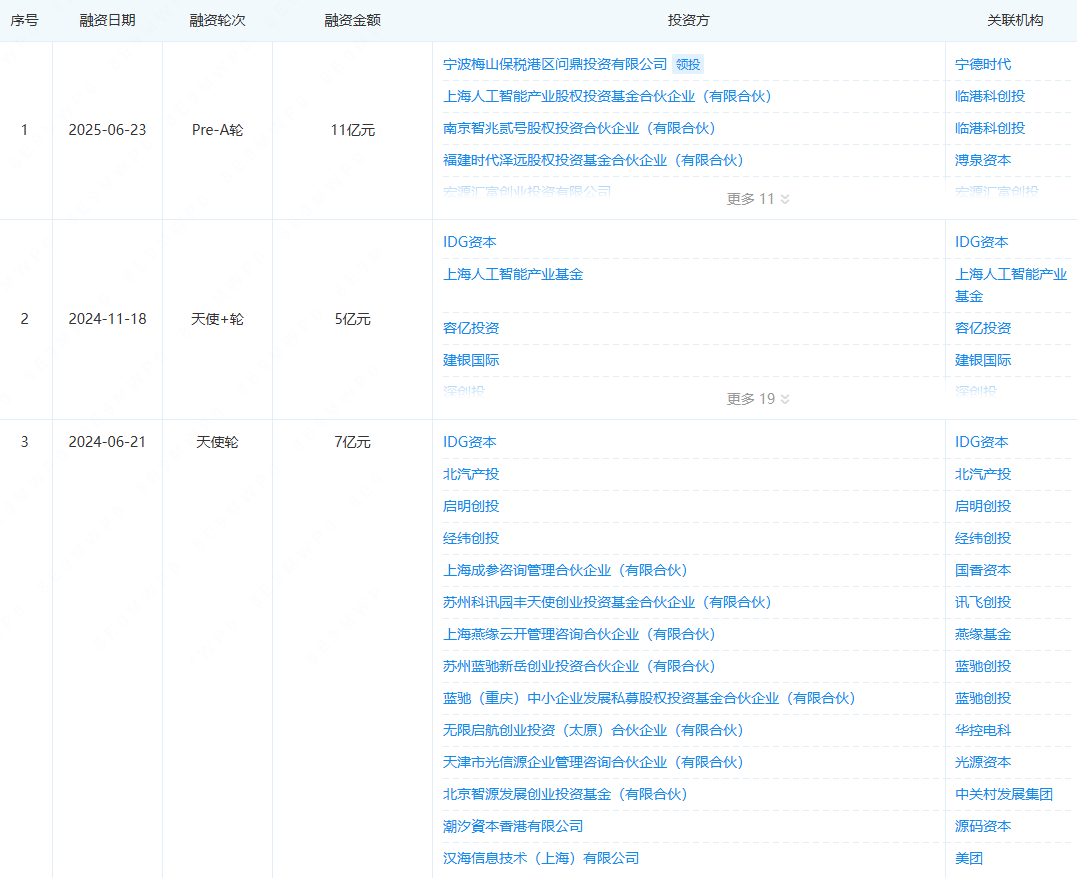This screenshot has width=1077, height=878.
Task: Open the 讯飞创投 related institution link
Action: (x=984, y=601)
